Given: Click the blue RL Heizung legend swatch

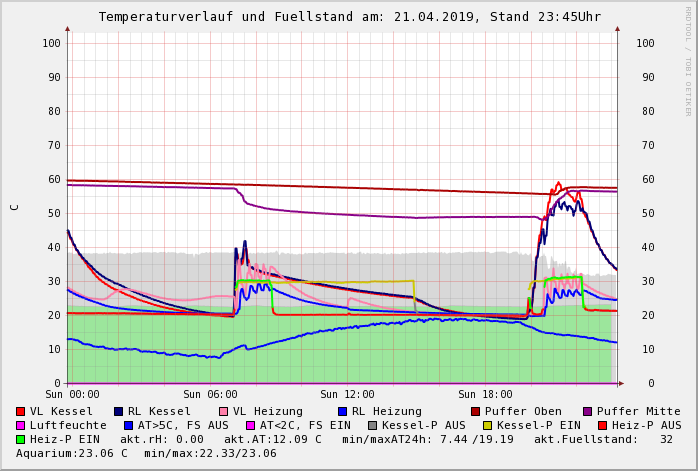Looking at the screenshot, I should 342,411.
